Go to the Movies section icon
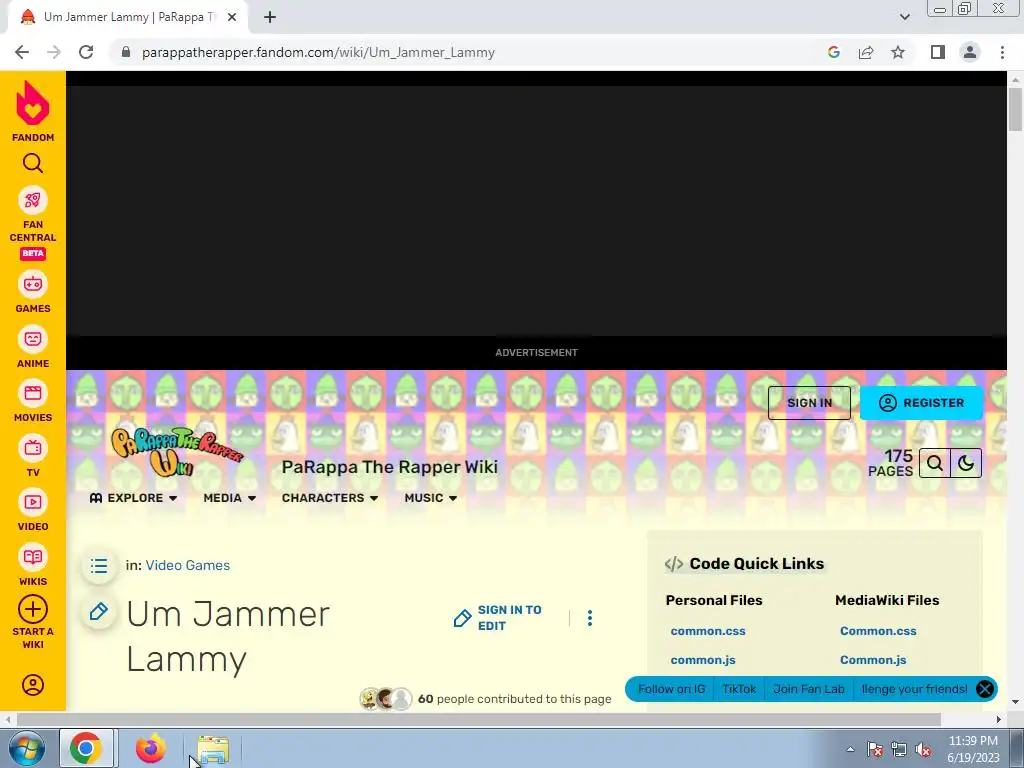This screenshot has width=1024, height=768. point(33,394)
